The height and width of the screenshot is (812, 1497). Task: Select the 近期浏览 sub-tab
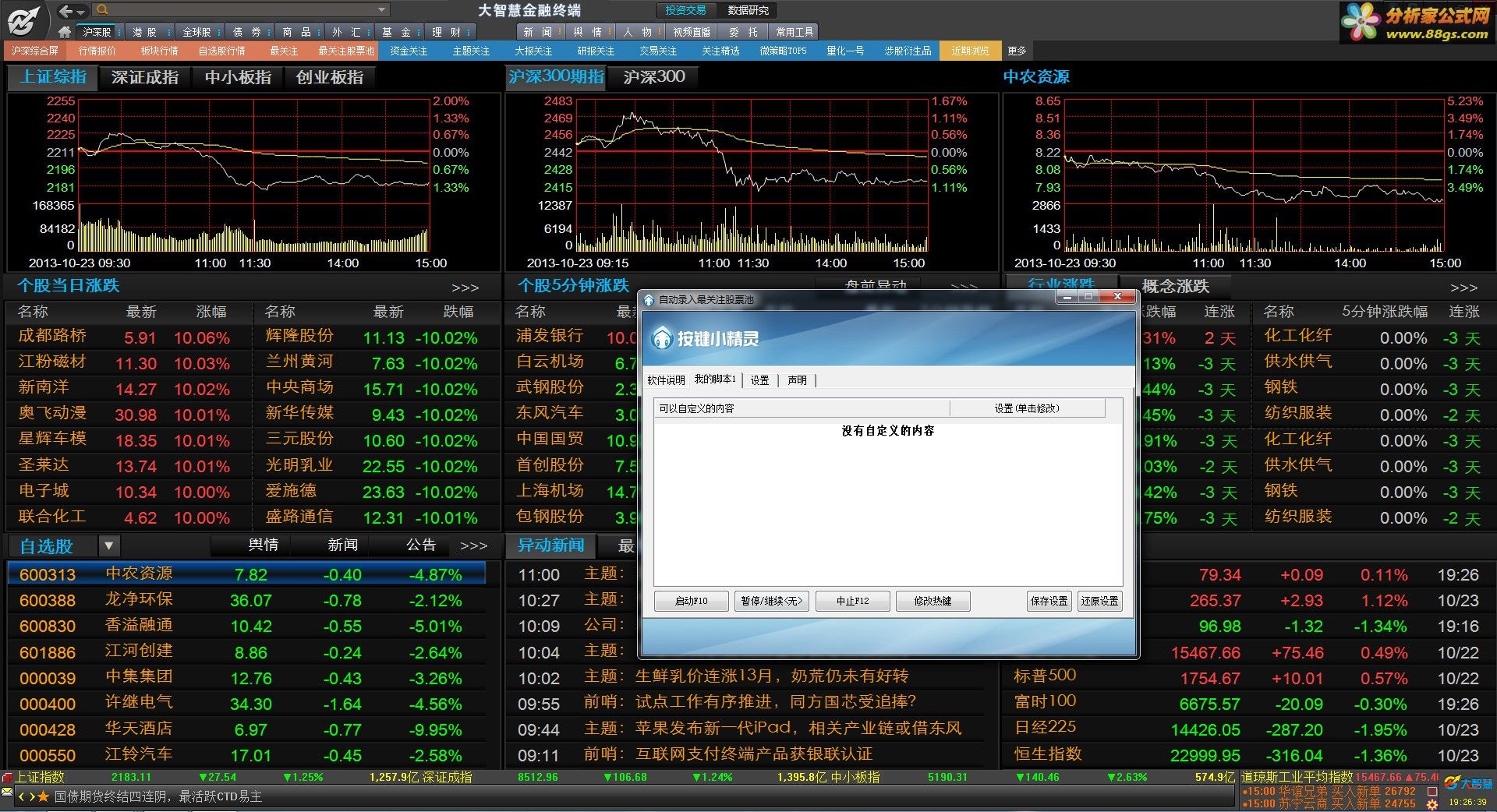970,51
